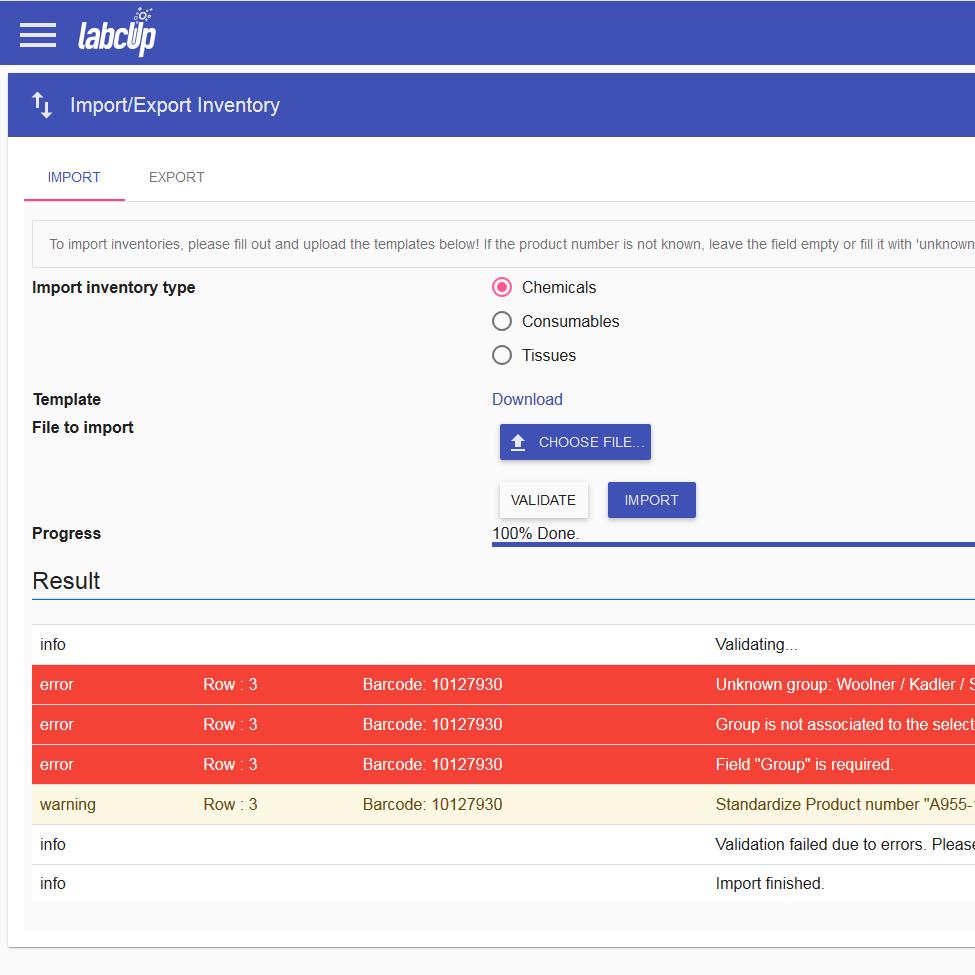
Task: Click the 'warning' label in the result table
Action: tap(68, 805)
